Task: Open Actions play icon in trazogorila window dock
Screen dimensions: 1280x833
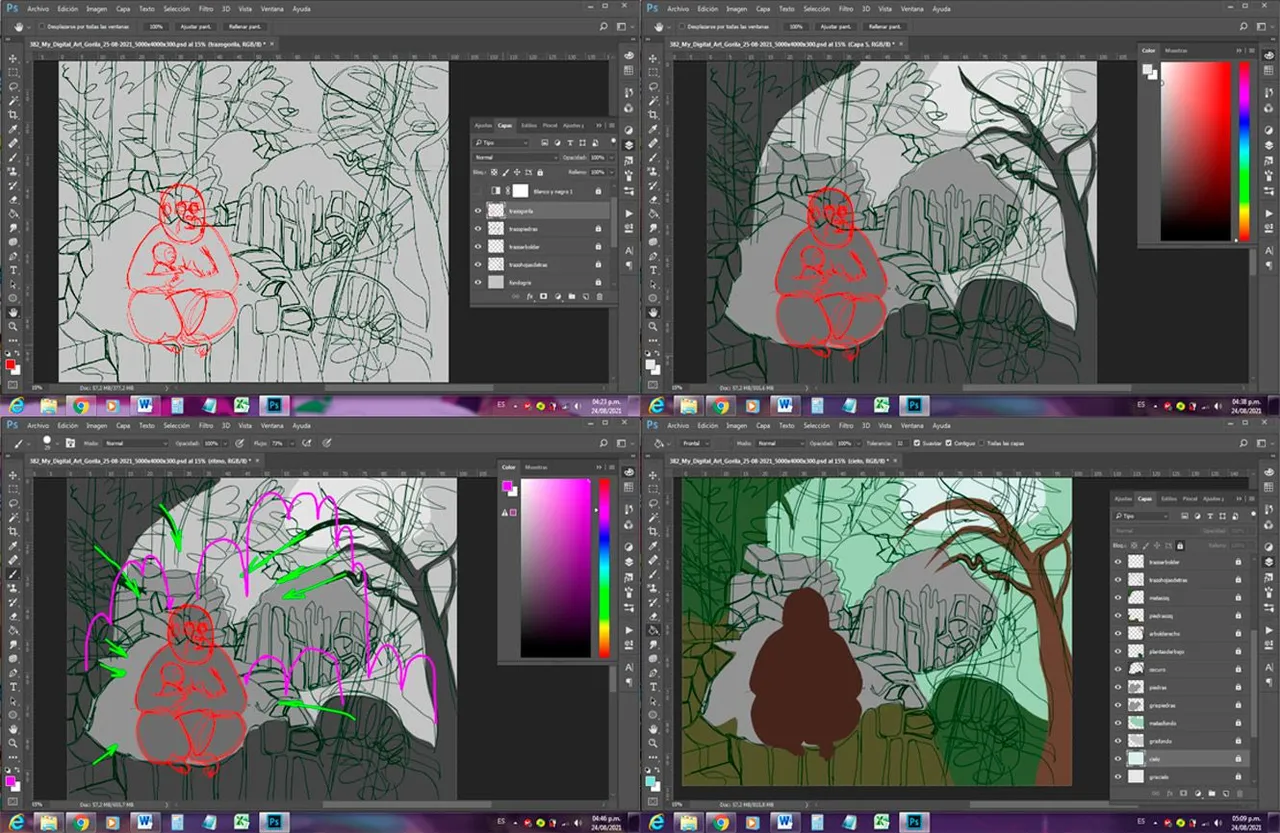Action: (x=629, y=213)
